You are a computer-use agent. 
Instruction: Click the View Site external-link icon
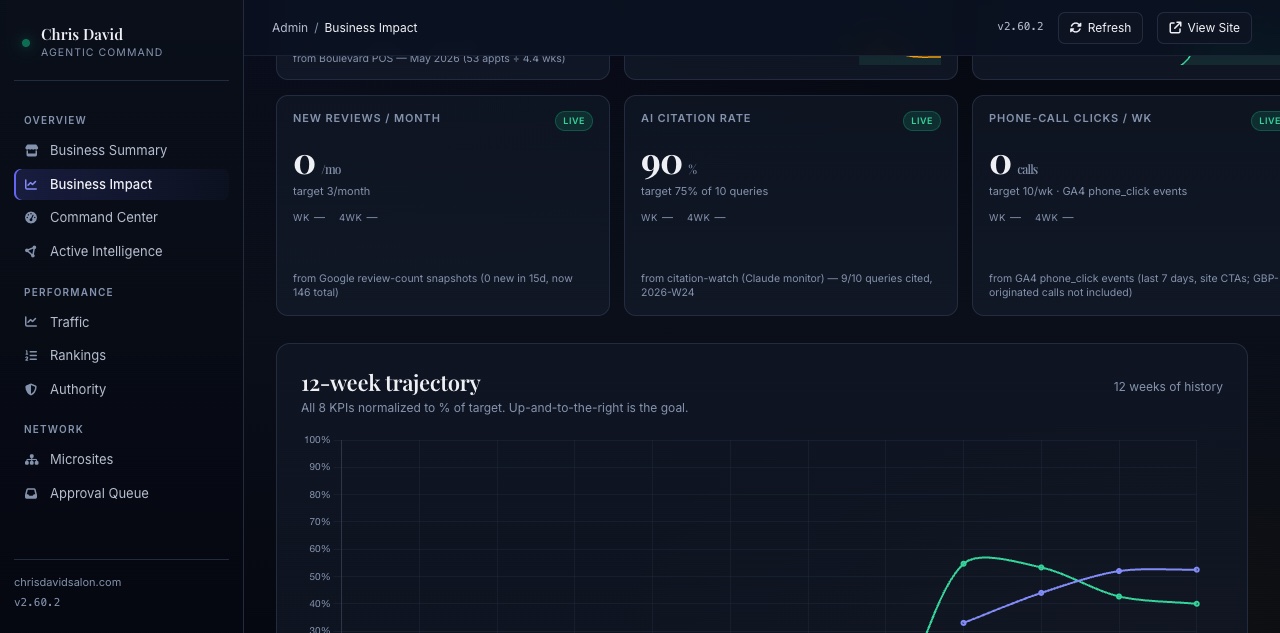pos(1175,28)
